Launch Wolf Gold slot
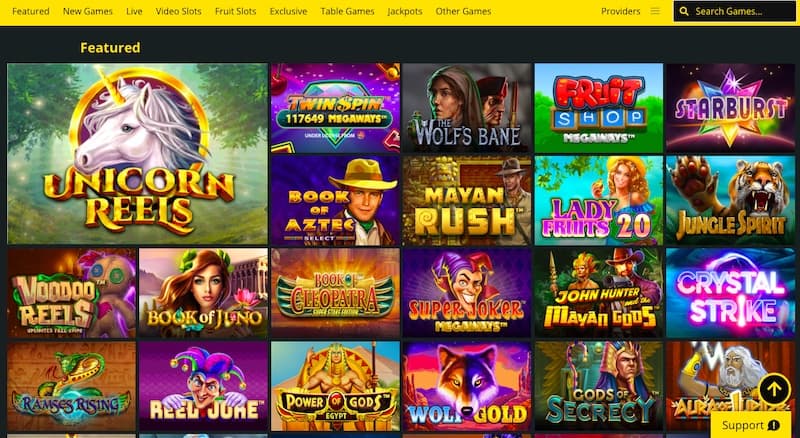The height and width of the screenshot is (438, 800). (467, 386)
